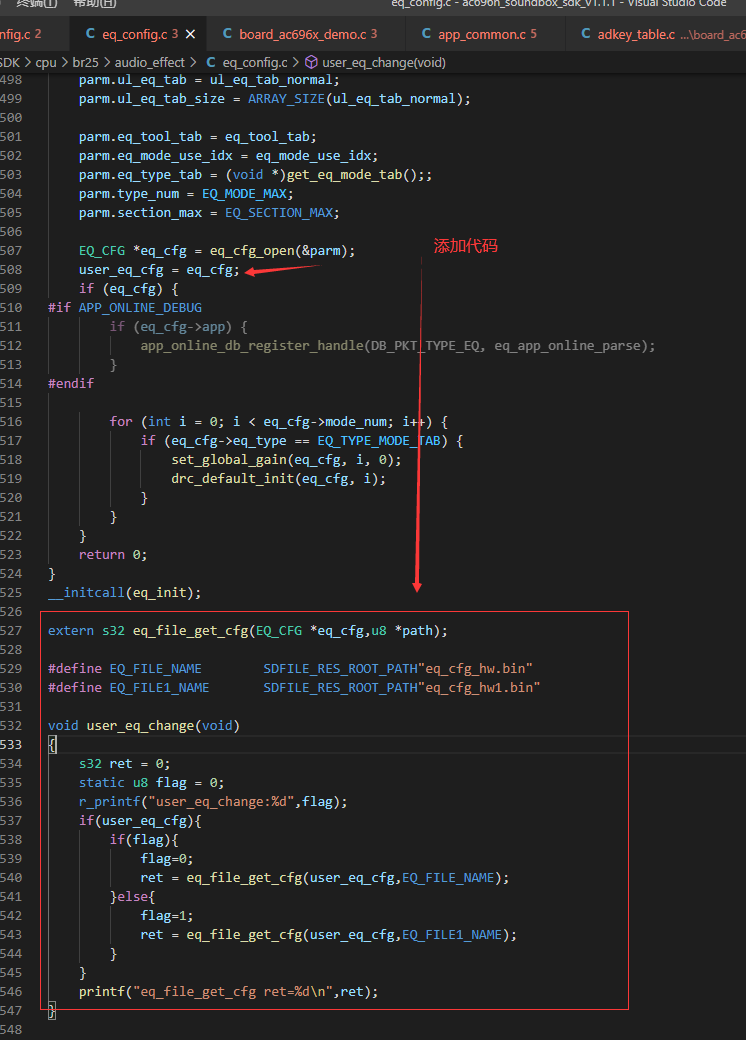The height and width of the screenshot is (1040, 746).
Task: Click 'if (eq_cfg->app) {' line
Action: point(178,326)
